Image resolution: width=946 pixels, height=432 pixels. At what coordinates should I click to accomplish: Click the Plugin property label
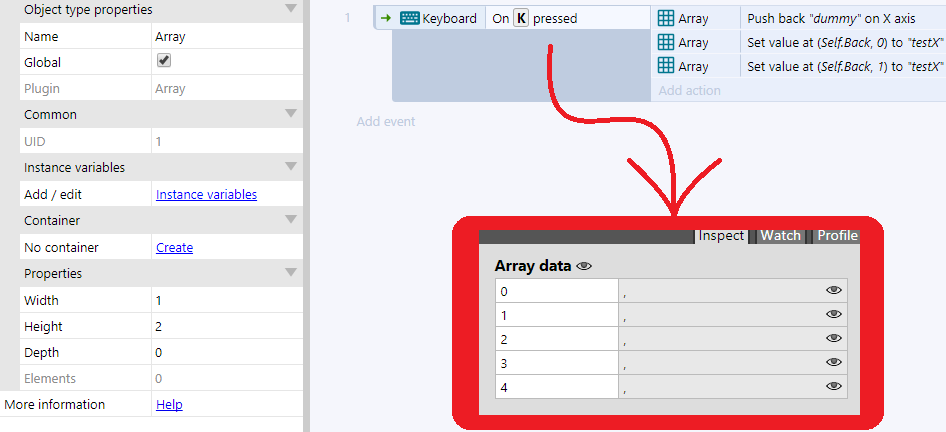point(42,89)
